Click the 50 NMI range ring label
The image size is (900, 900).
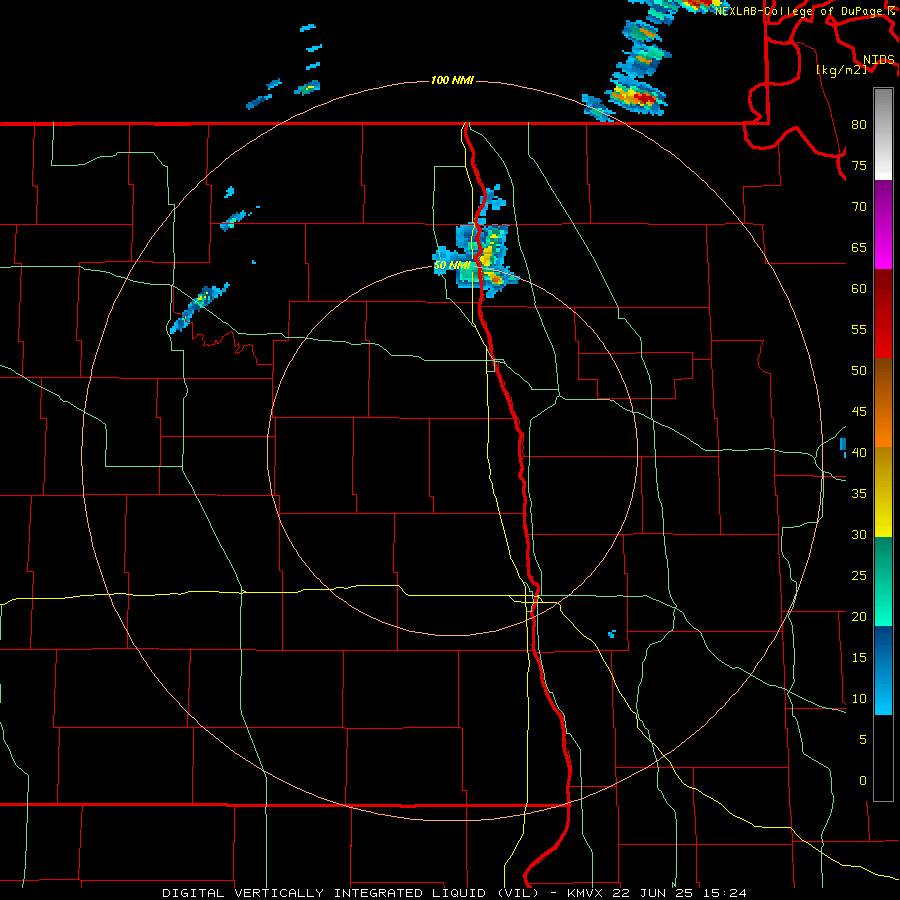tap(452, 265)
